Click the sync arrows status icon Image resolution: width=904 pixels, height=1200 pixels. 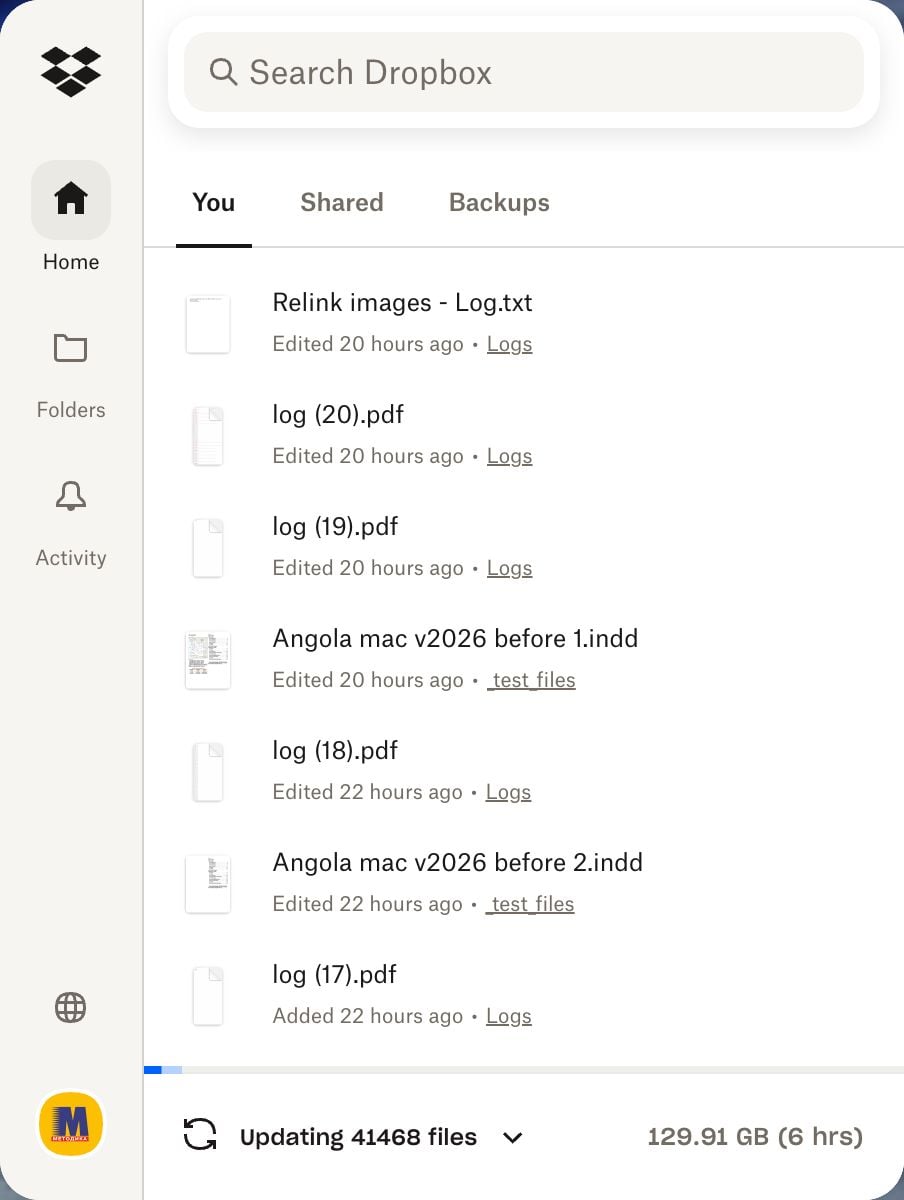tap(200, 1135)
